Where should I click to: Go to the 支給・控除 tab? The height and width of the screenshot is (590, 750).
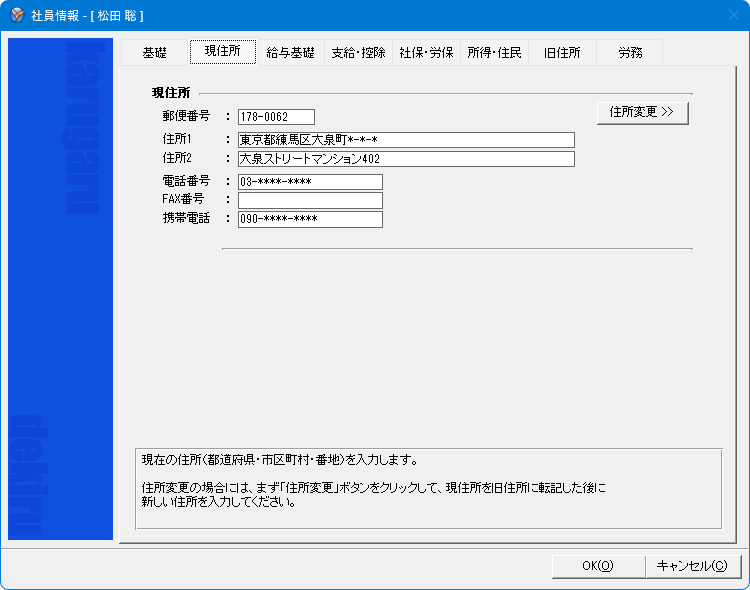[x=358, y=53]
